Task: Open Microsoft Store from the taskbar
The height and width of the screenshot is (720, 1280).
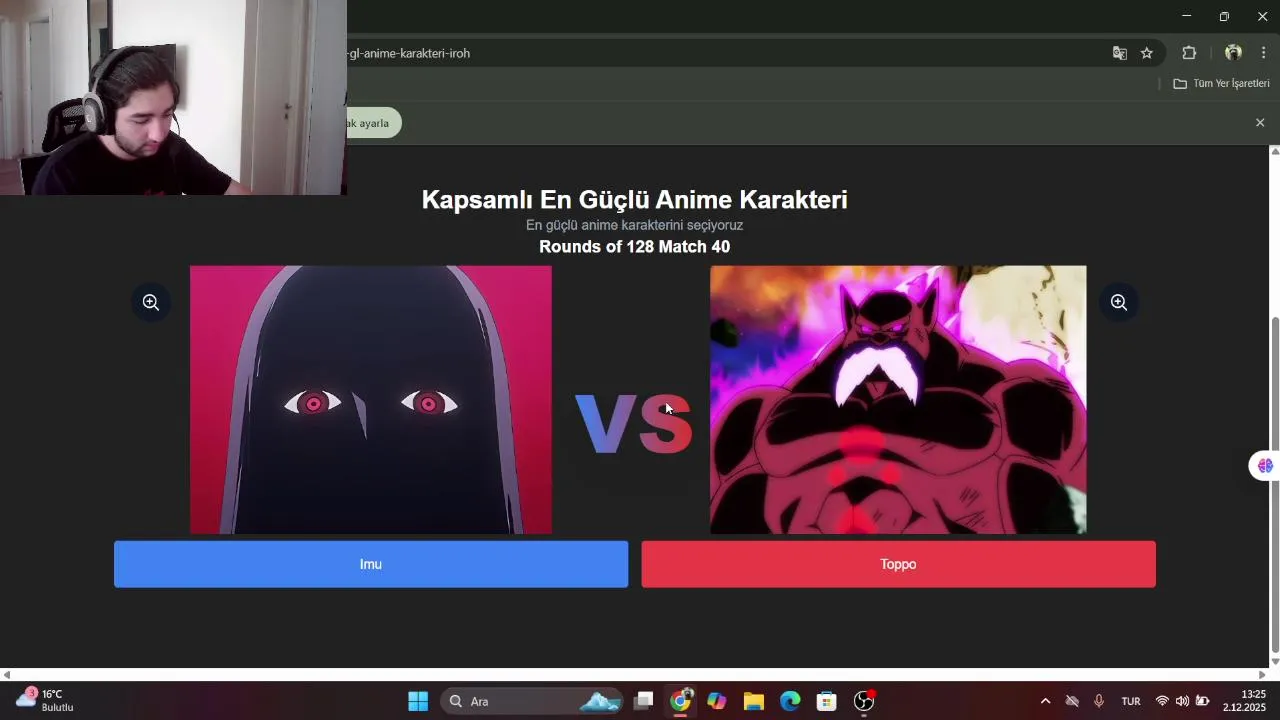Action: 827,701
